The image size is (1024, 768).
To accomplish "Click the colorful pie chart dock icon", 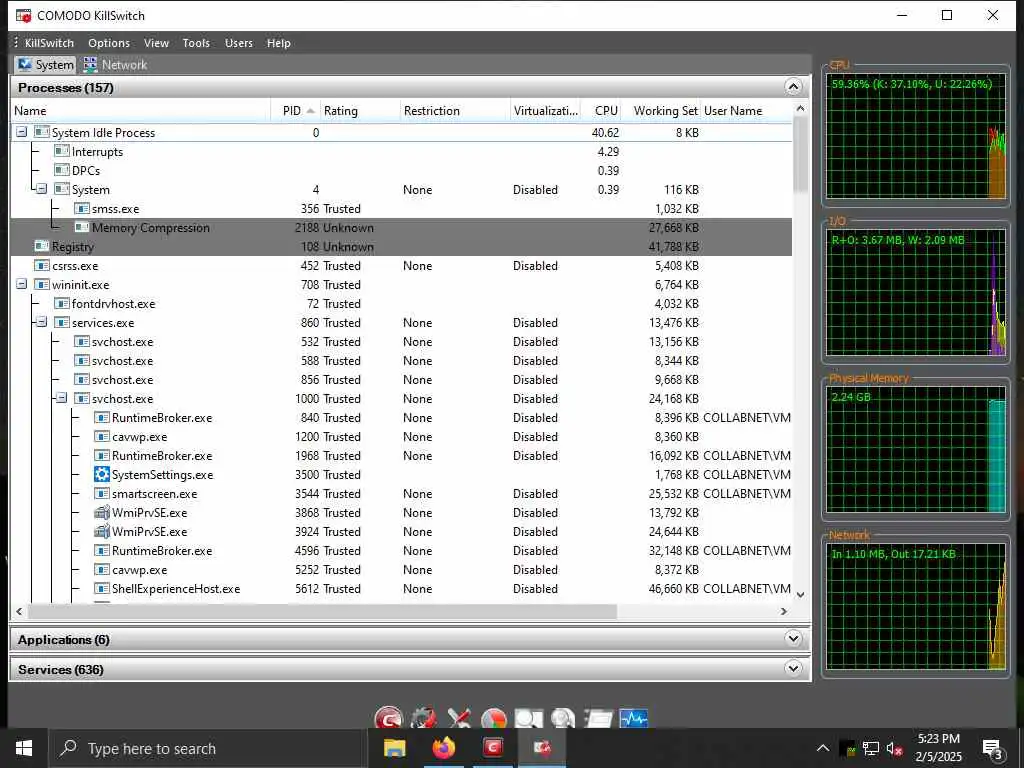I will (494, 718).
